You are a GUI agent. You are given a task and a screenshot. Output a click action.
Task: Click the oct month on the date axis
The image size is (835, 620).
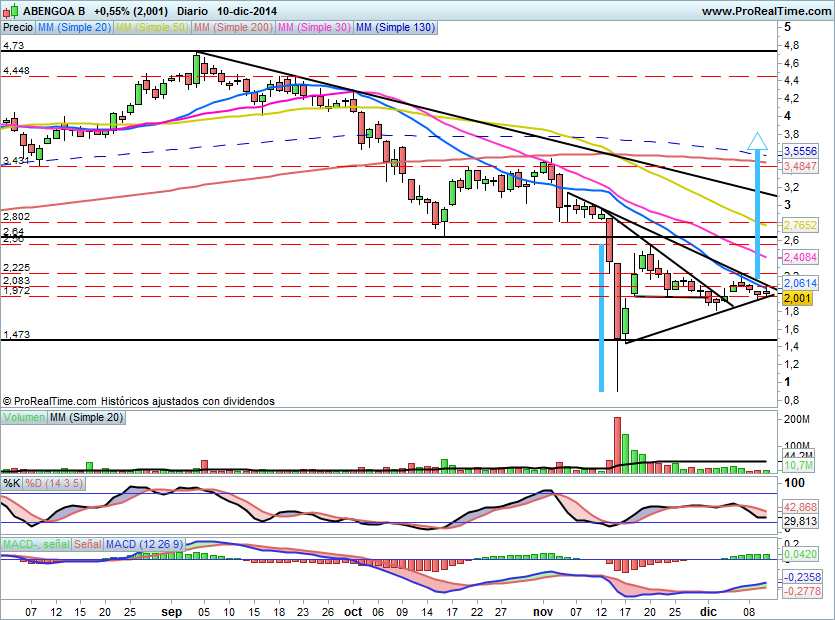coord(353,612)
